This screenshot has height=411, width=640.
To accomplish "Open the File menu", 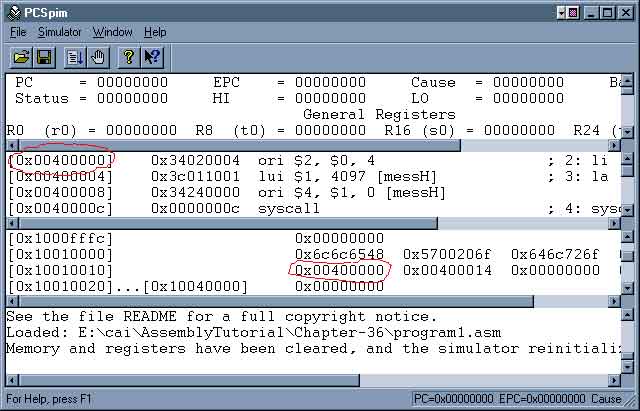I will [18, 32].
